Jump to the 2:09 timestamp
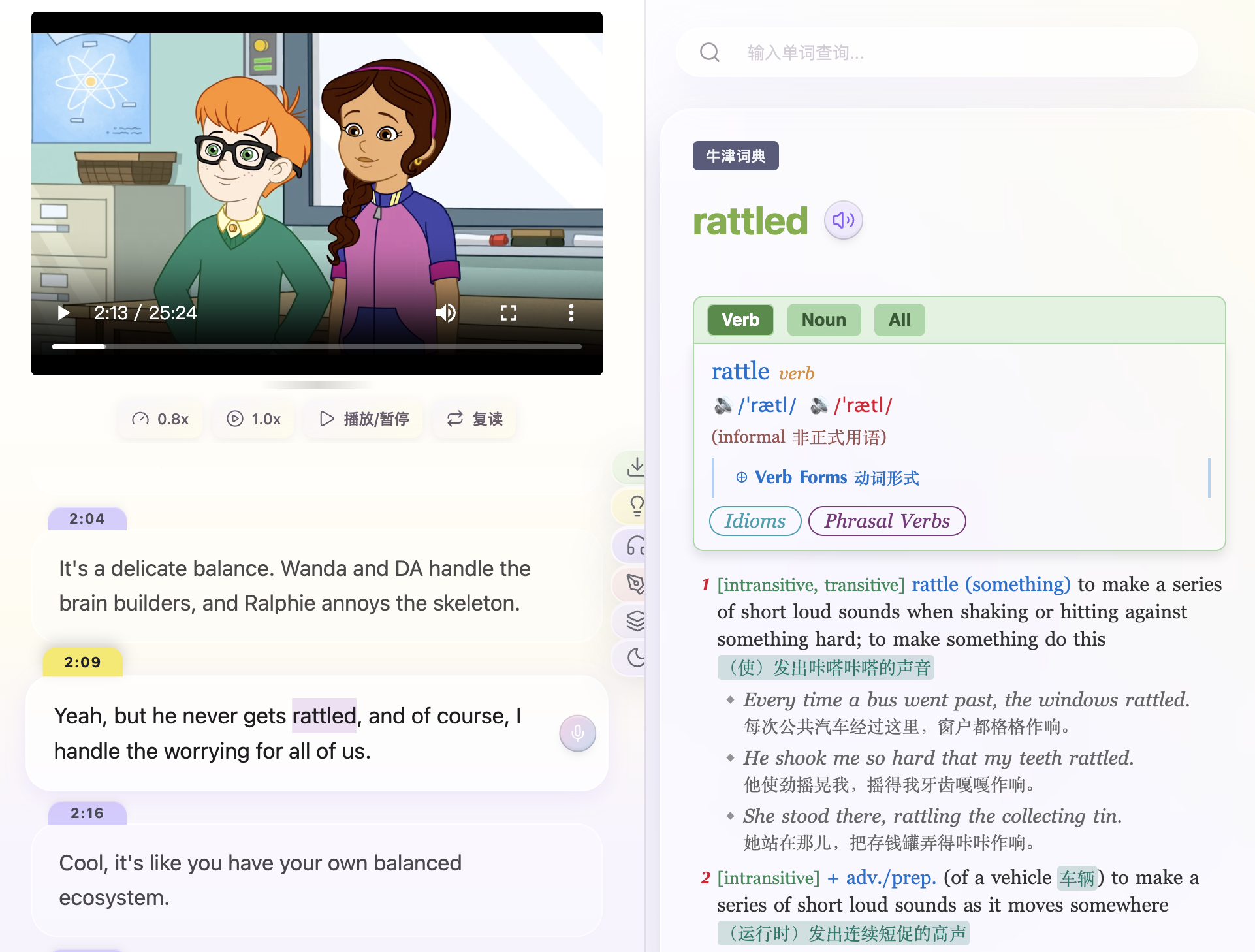The height and width of the screenshot is (952, 1255). [x=83, y=662]
